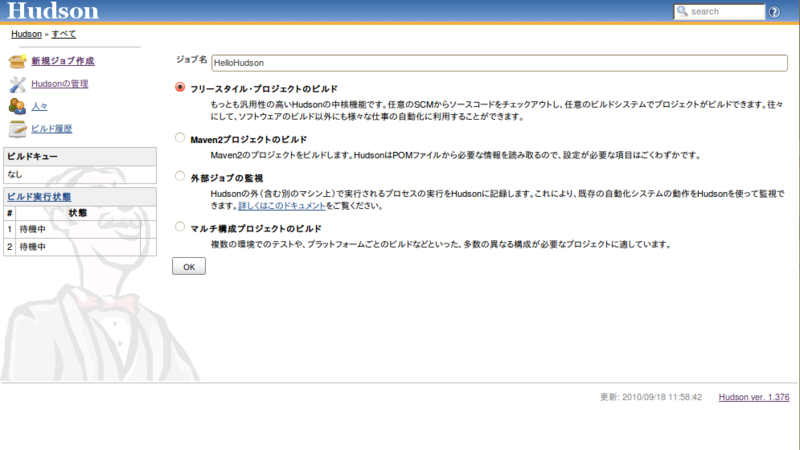
Task: Click the 状態 column header
Action: tap(78, 213)
